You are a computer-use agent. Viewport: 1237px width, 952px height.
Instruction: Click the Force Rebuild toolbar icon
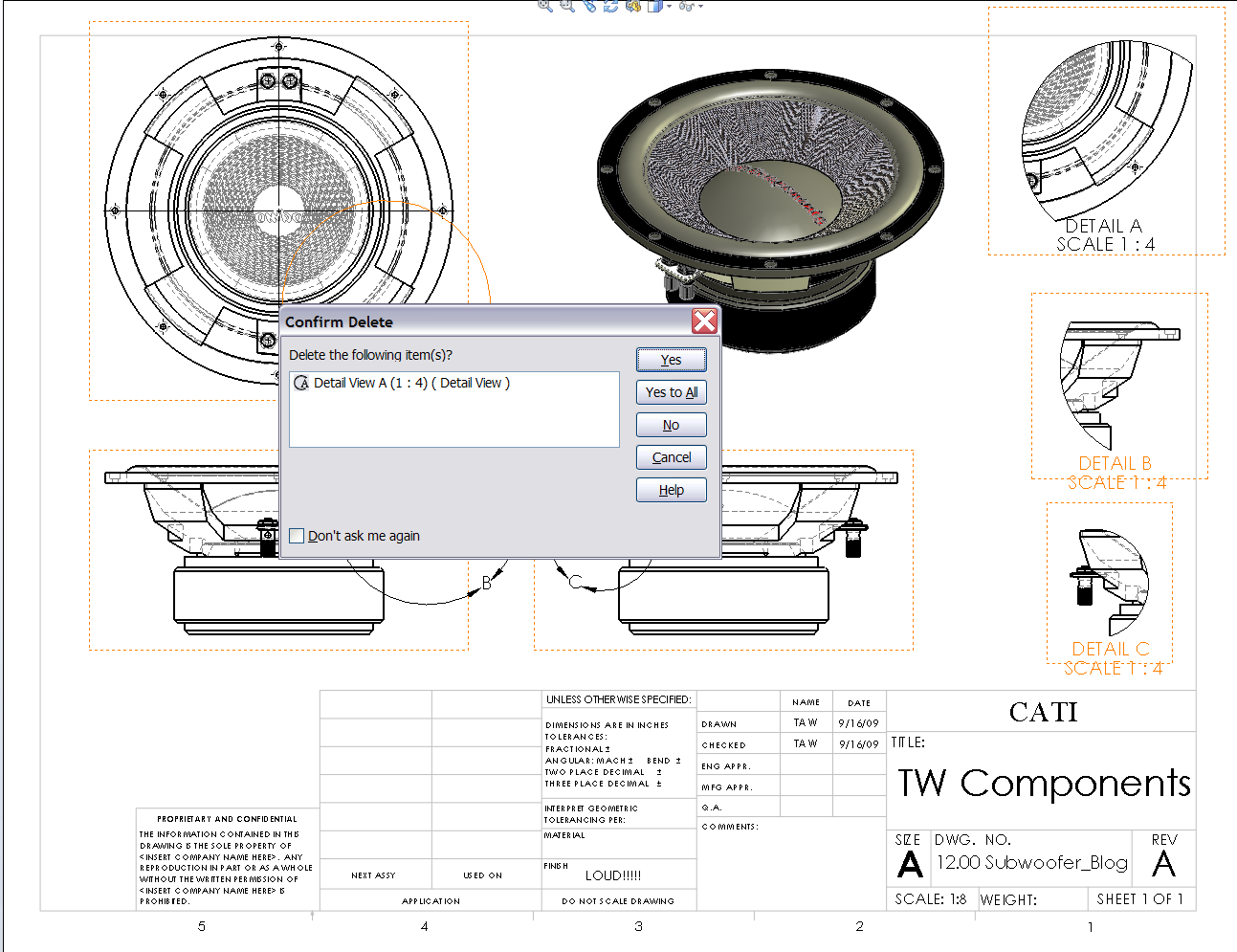pos(633,7)
